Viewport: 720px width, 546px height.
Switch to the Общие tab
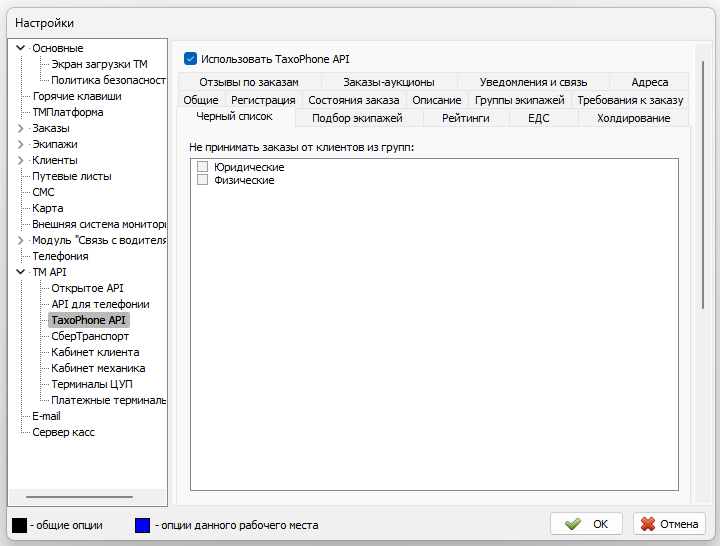point(201,100)
